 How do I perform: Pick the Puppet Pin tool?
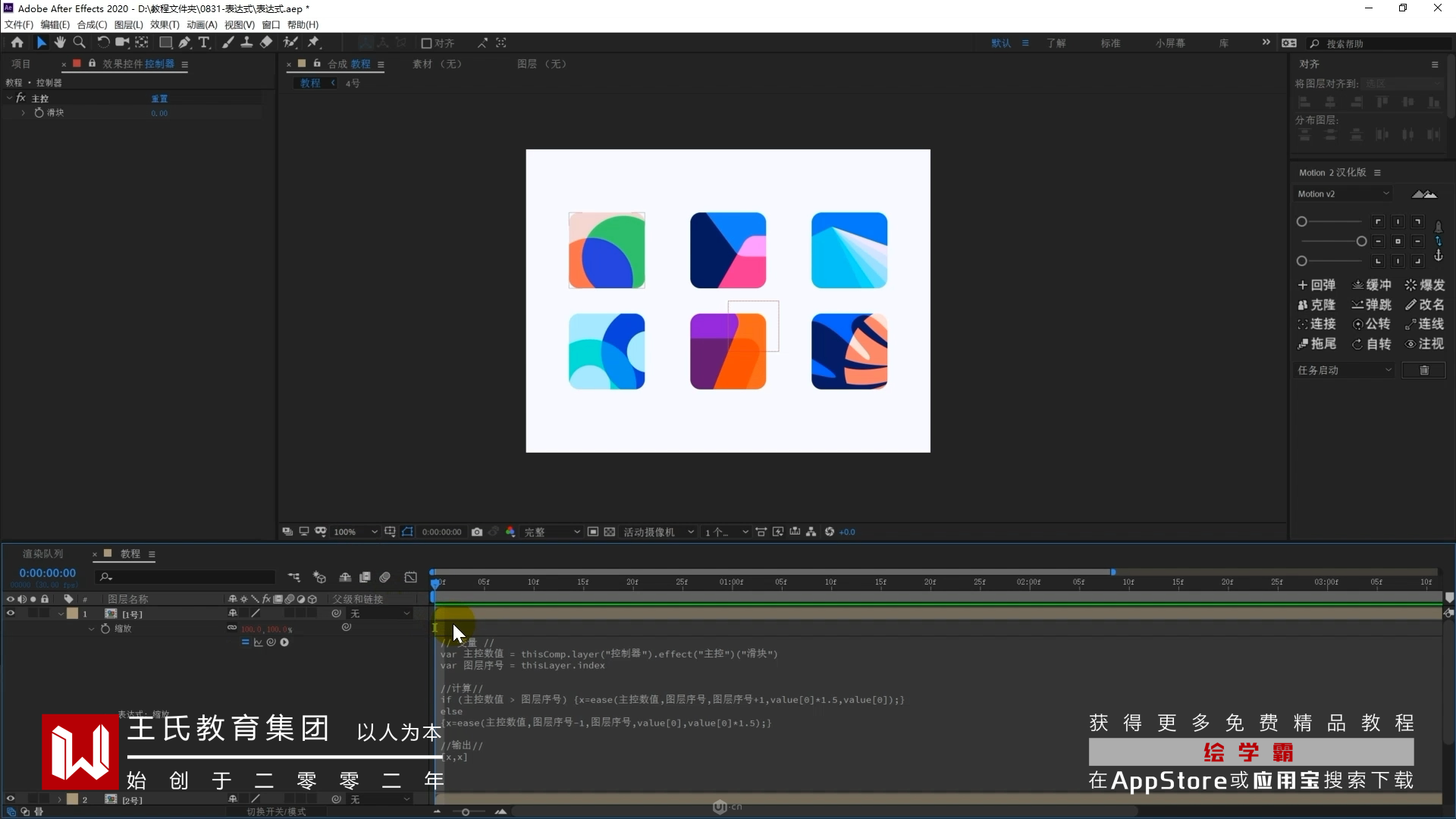pos(313,43)
